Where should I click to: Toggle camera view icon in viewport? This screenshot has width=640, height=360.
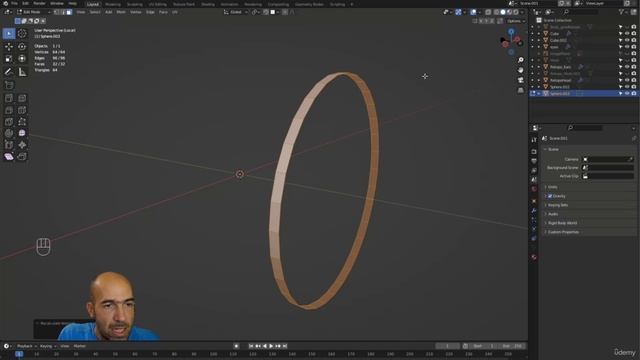point(521,80)
